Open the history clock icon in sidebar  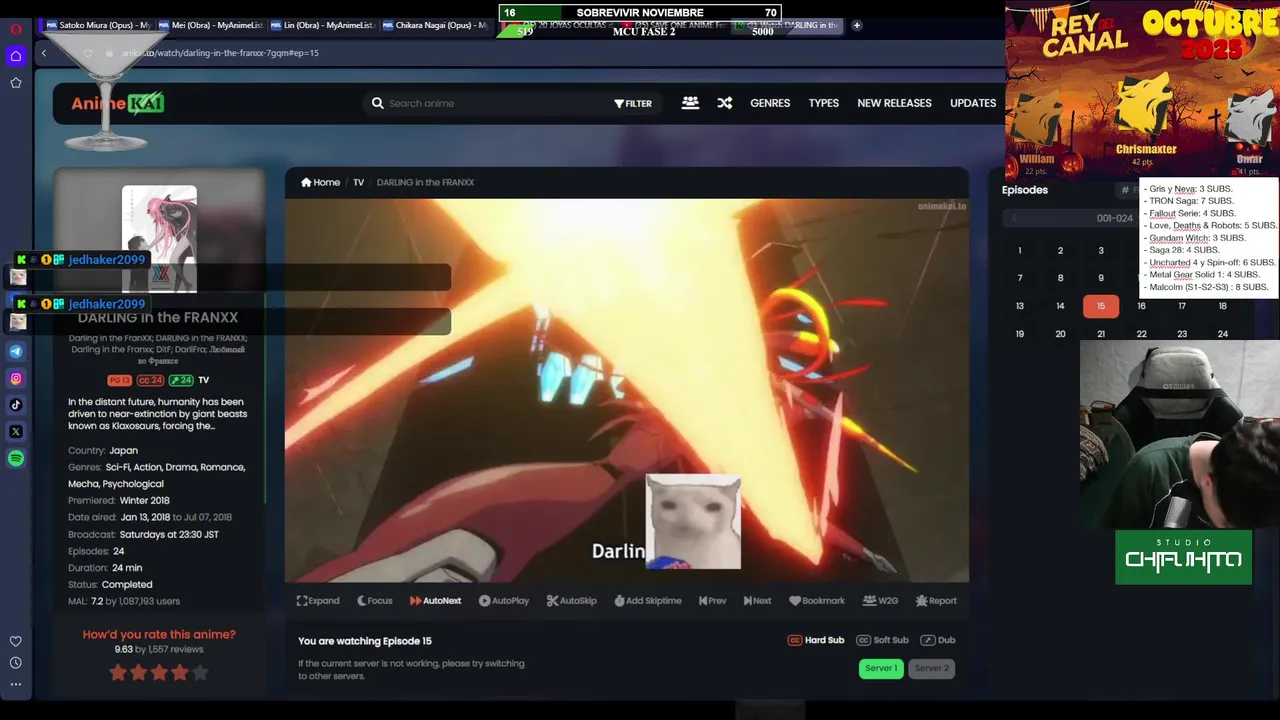(16, 663)
